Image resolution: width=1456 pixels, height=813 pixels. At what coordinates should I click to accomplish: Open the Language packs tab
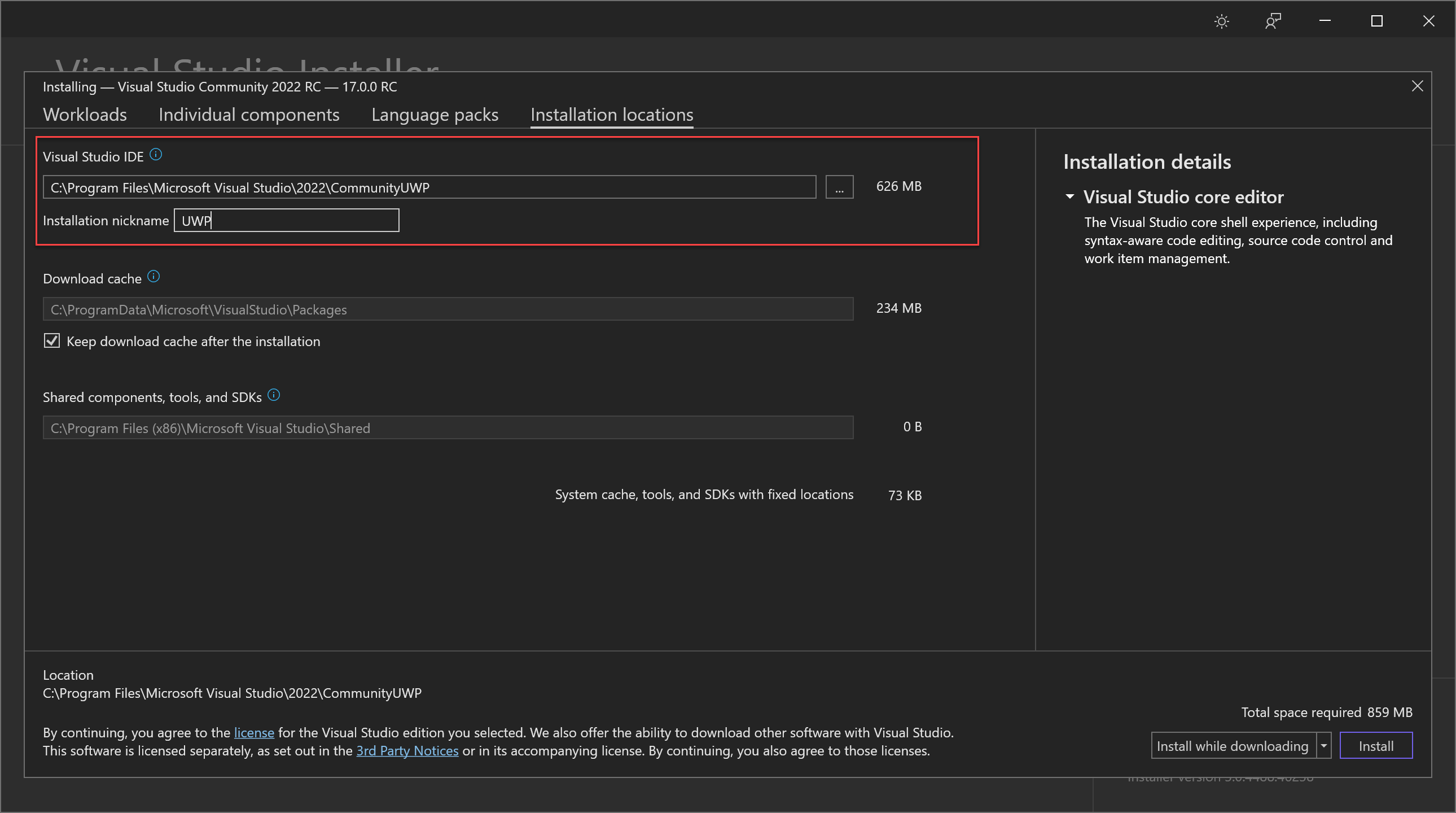(x=435, y=115)
